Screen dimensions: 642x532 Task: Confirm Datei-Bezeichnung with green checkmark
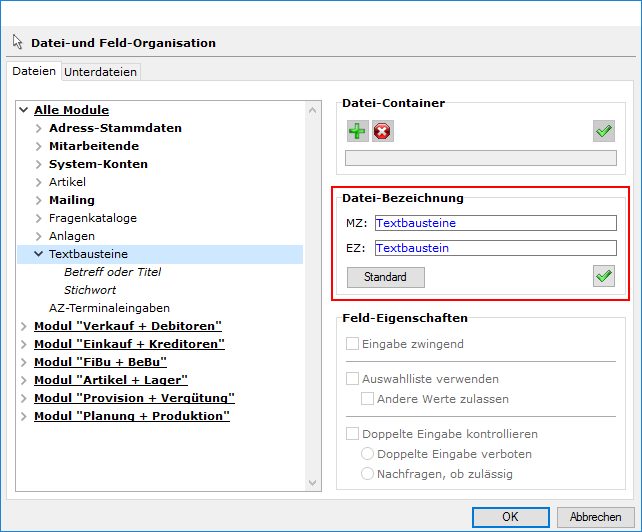pos(603,276)
